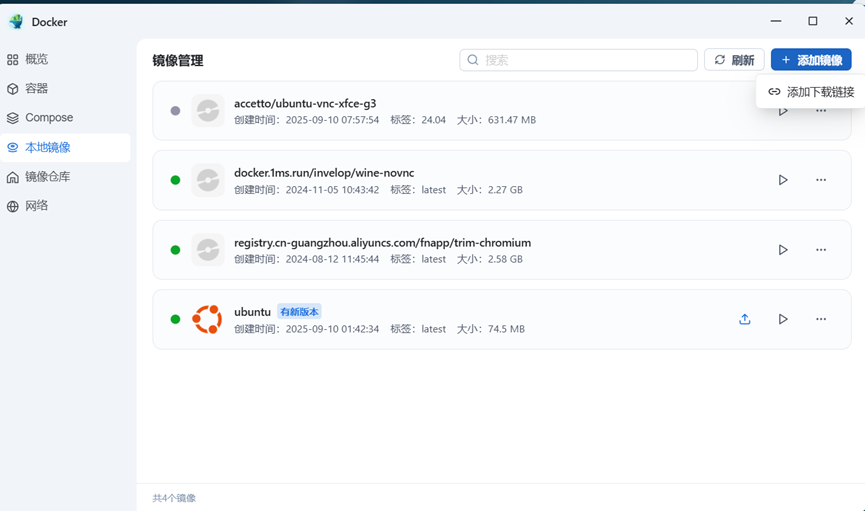This screenshot has width=865, height=511.
Task: Select the ubuntu image name
Action: coord(252,312)
